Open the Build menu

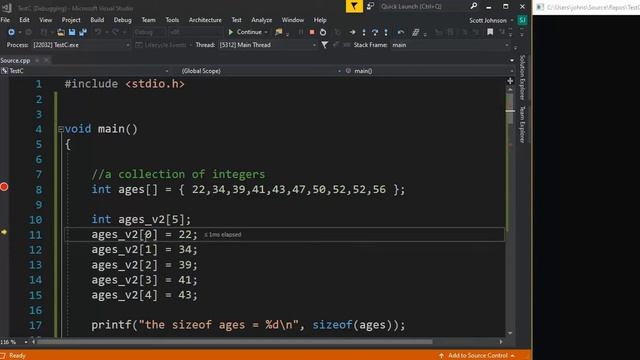[97, 20]
